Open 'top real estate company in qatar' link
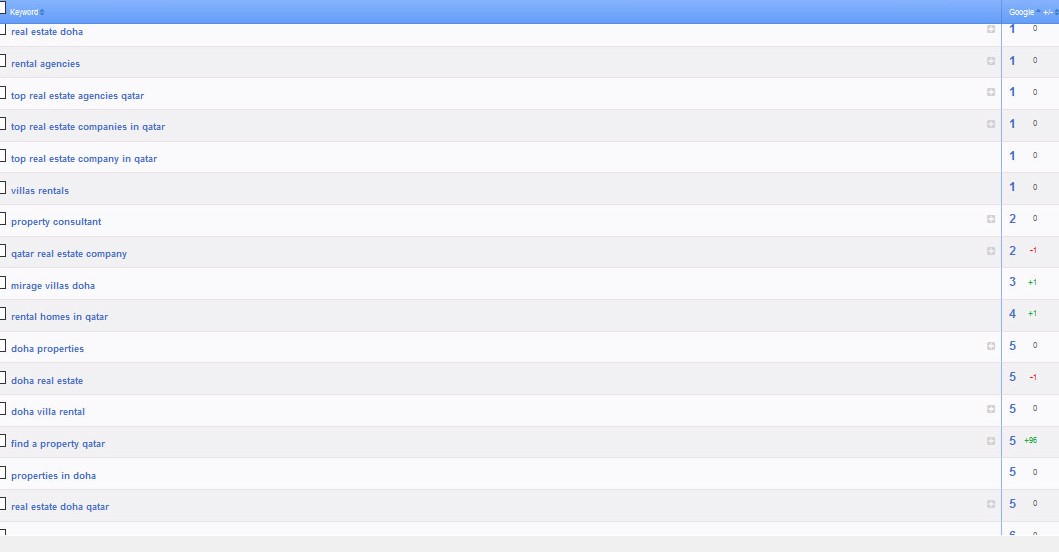The height and width of the screenshot is (552, 1059). point(84,159)
